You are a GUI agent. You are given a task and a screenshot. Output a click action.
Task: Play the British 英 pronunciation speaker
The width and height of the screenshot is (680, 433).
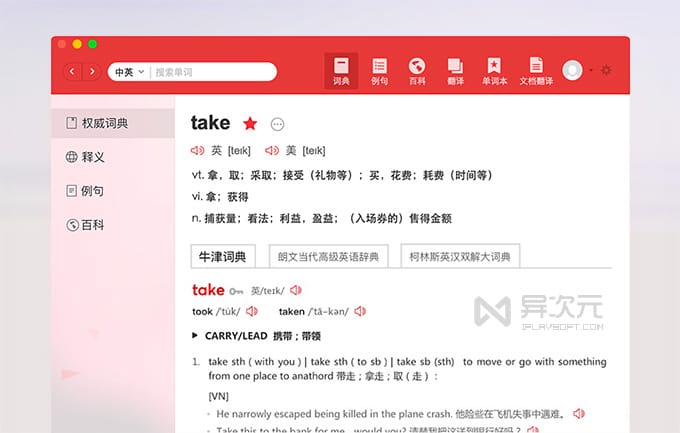pos(197,151)
